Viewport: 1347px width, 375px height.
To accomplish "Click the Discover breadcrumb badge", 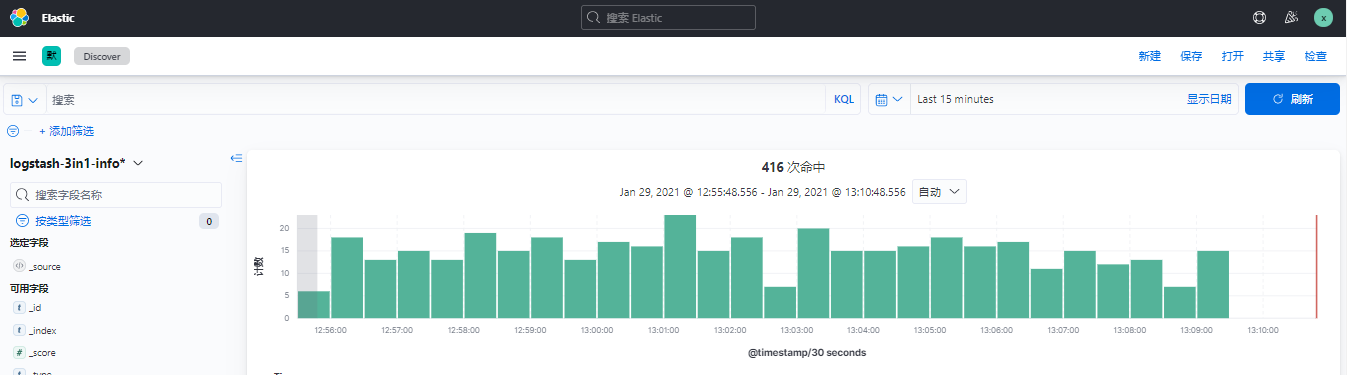I will point(102,57).
